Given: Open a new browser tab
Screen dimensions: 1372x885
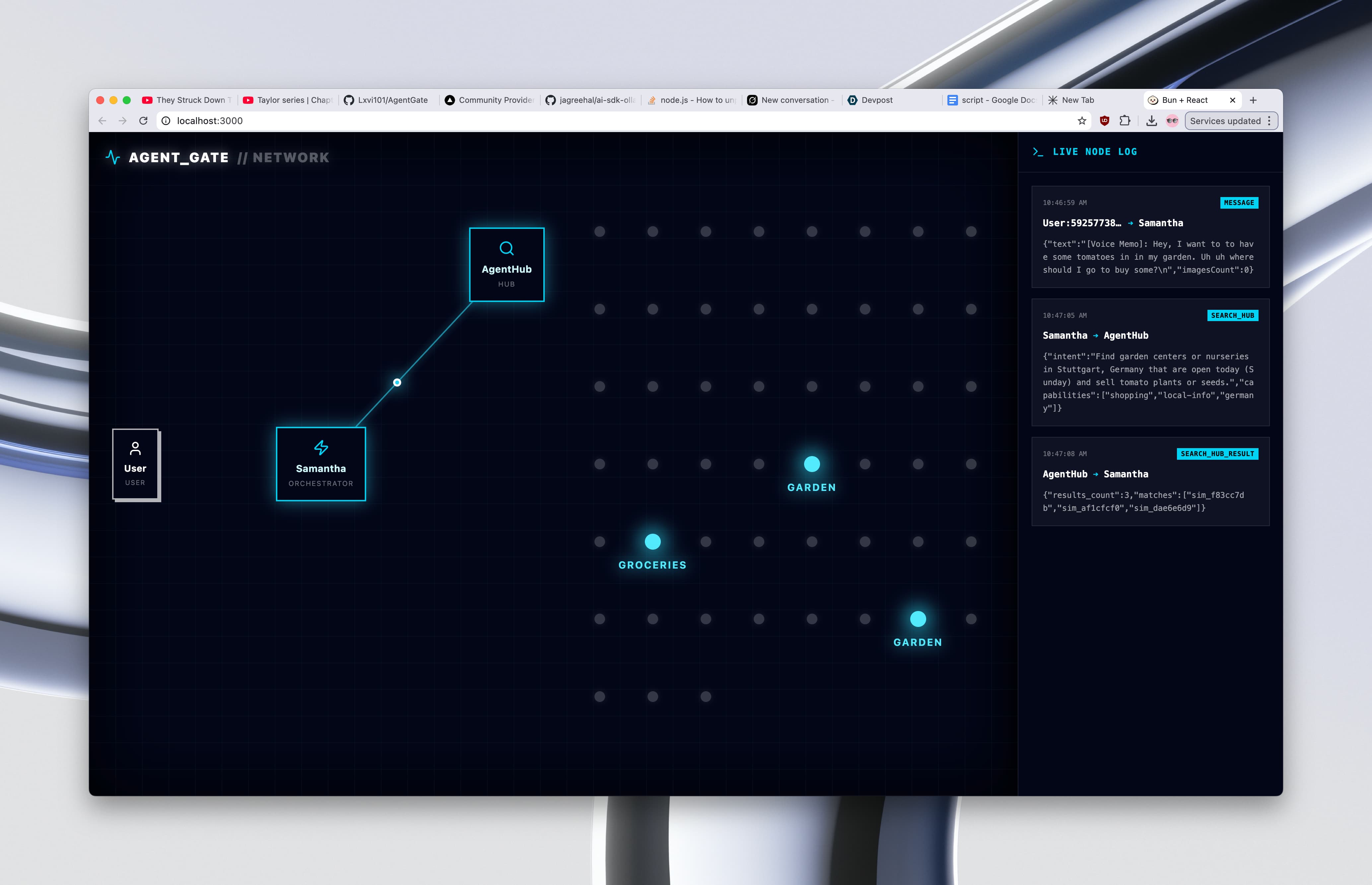Looking at the screenshot, I should [1253, 100].
